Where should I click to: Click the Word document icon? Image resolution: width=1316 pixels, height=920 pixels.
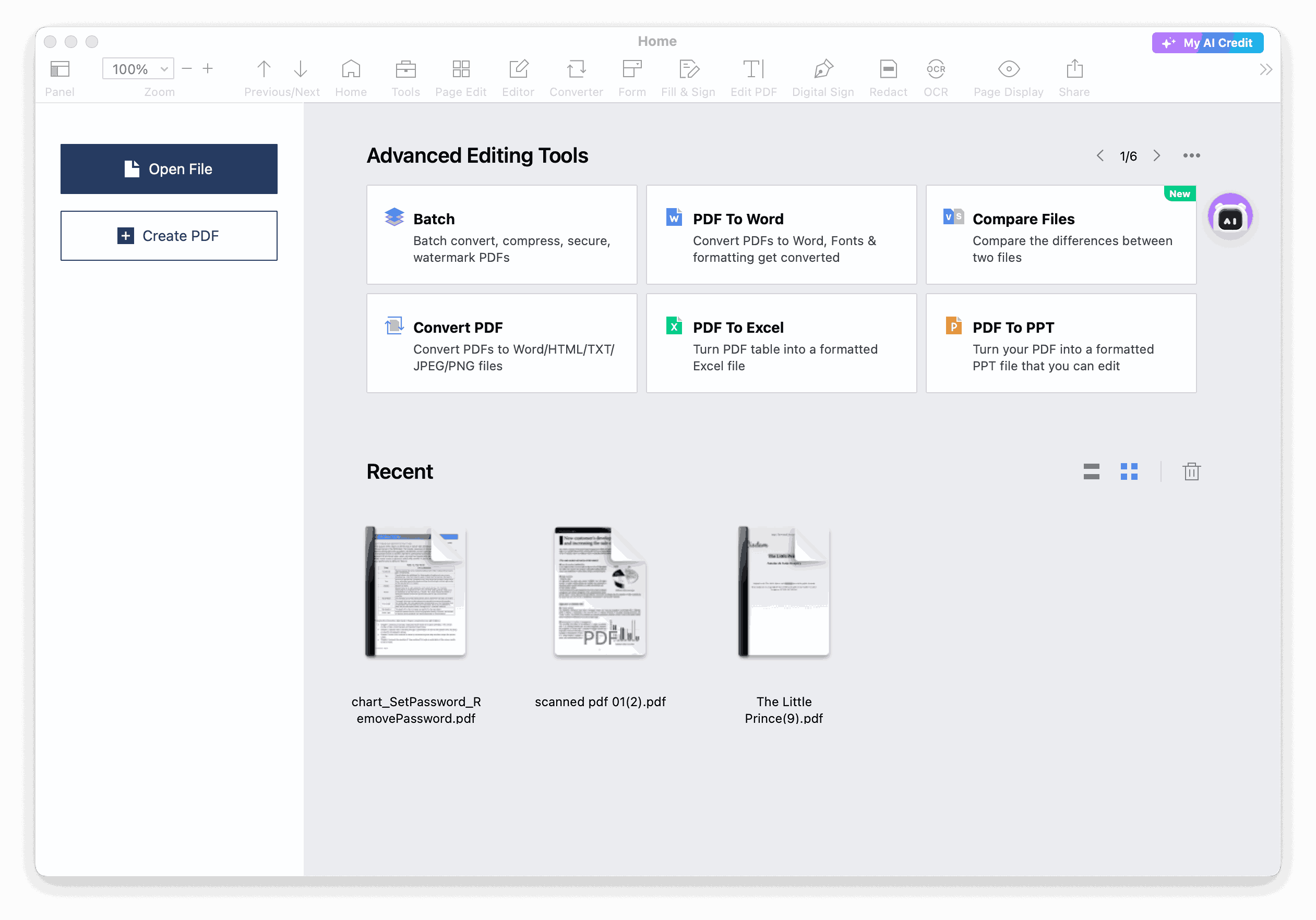(674, 217)
